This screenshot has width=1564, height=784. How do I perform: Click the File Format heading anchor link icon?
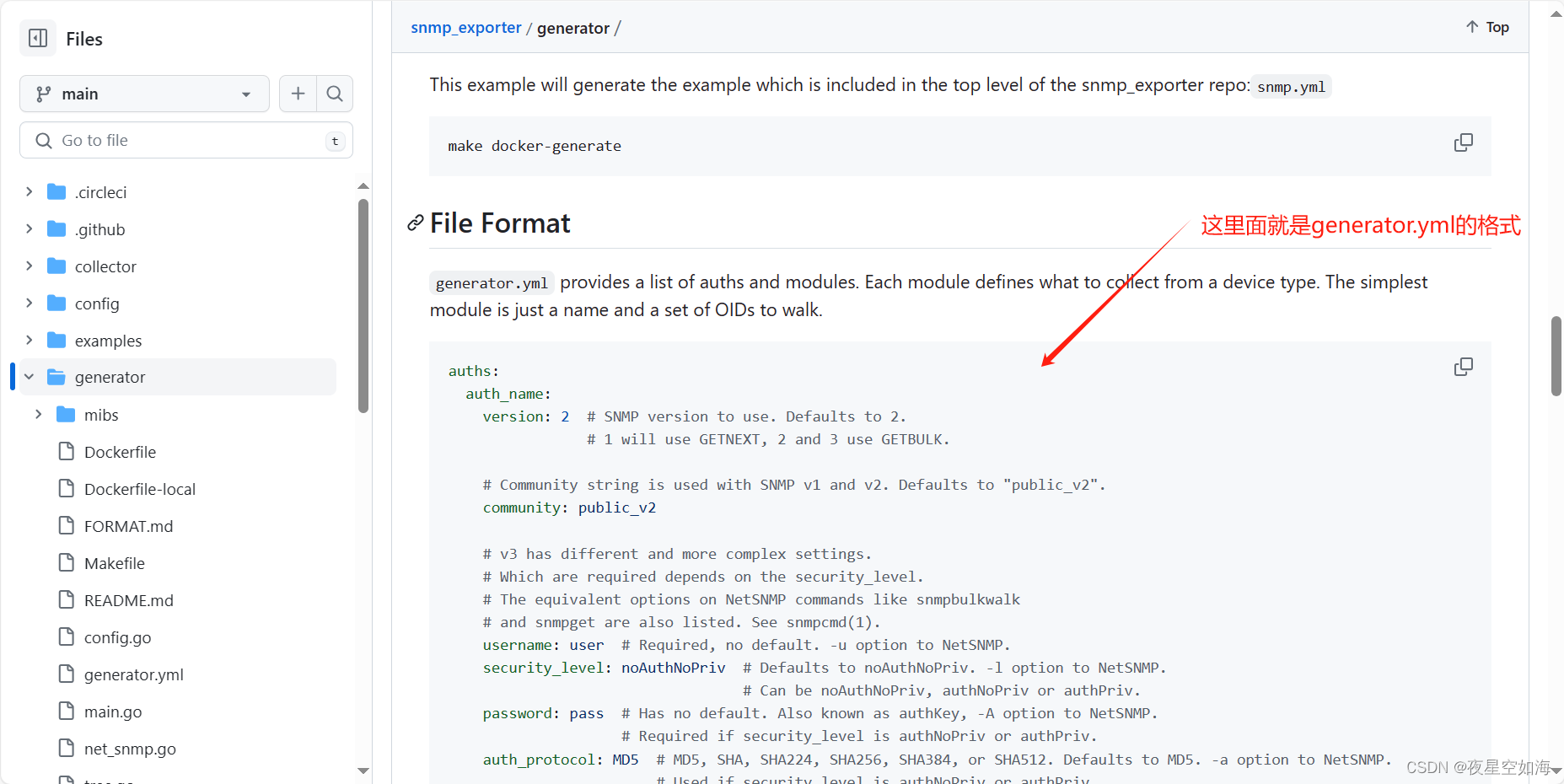point(415,223)
